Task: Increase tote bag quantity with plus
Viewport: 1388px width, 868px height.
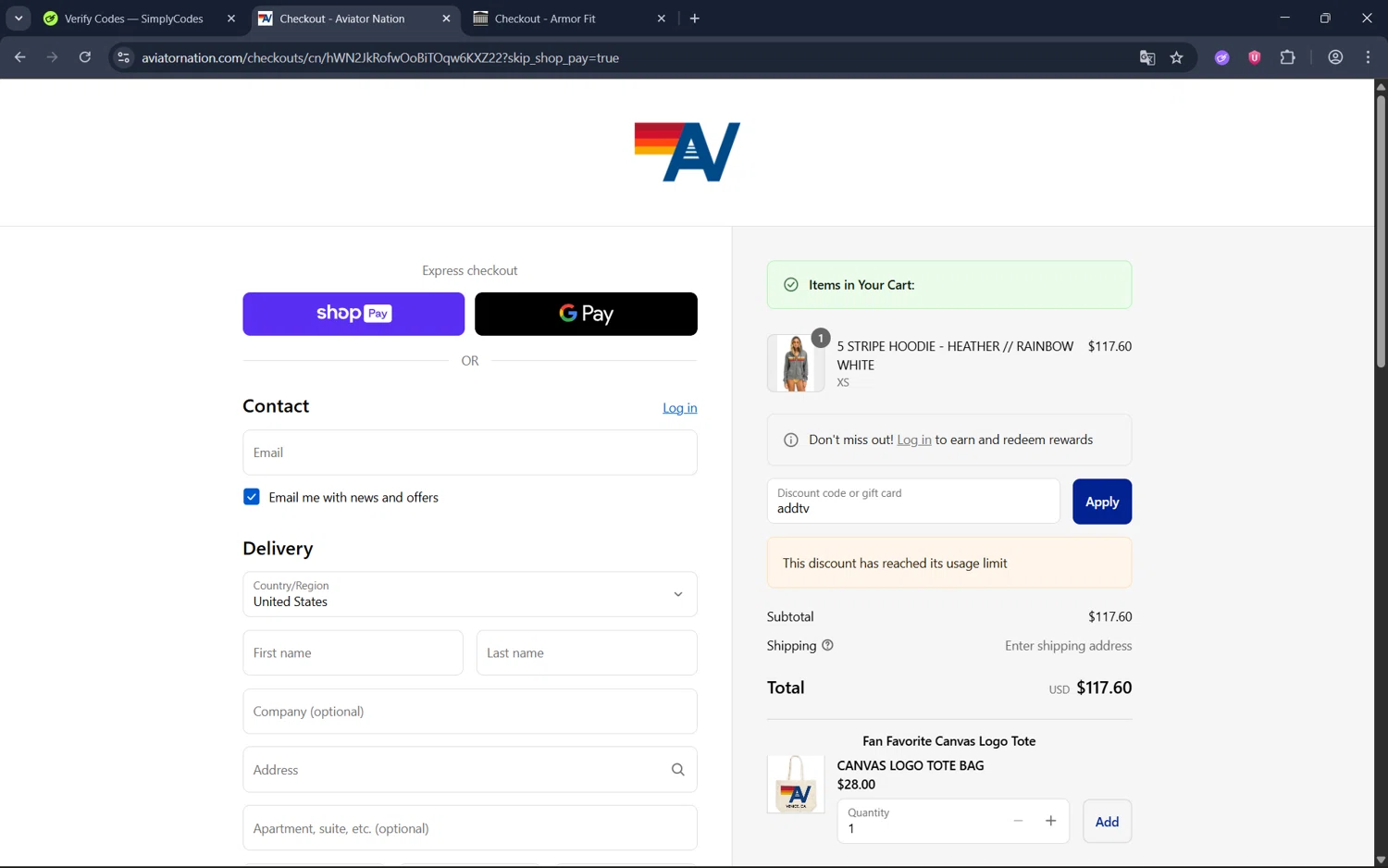Action: pos(1051,821)
